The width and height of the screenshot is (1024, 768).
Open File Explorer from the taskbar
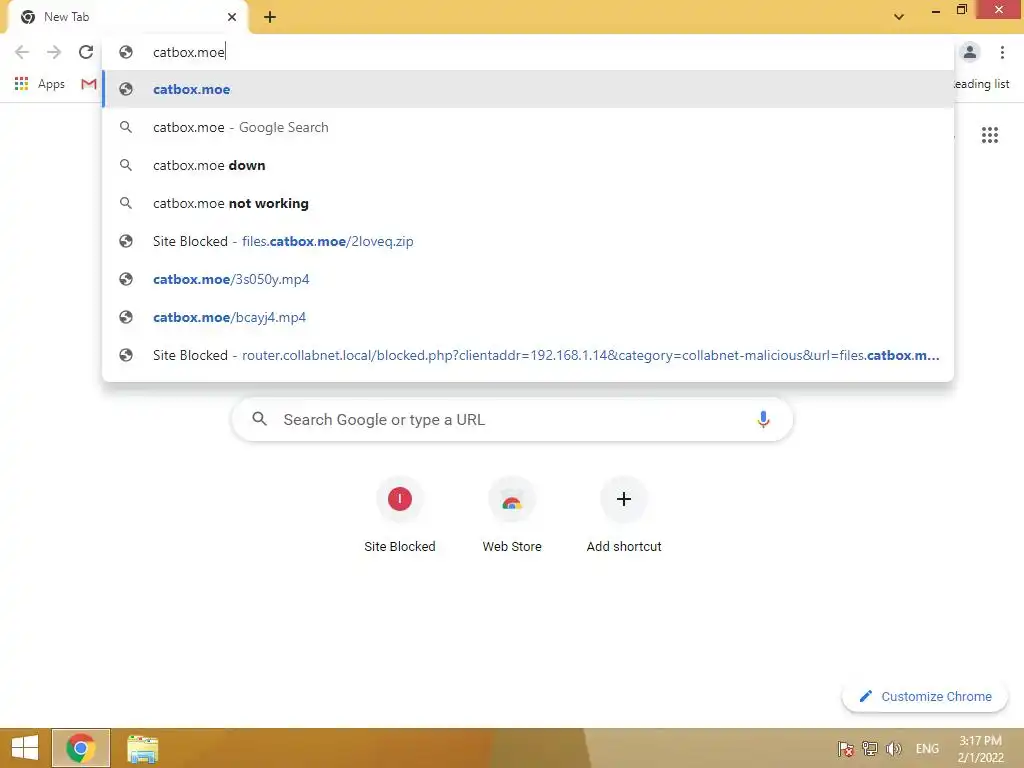tap(142, 748)
